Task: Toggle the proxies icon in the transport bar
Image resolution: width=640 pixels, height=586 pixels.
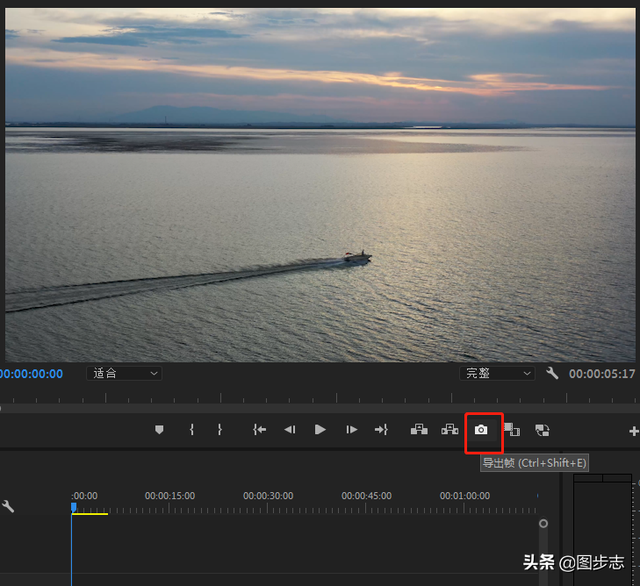Action: tap(542, 430)
